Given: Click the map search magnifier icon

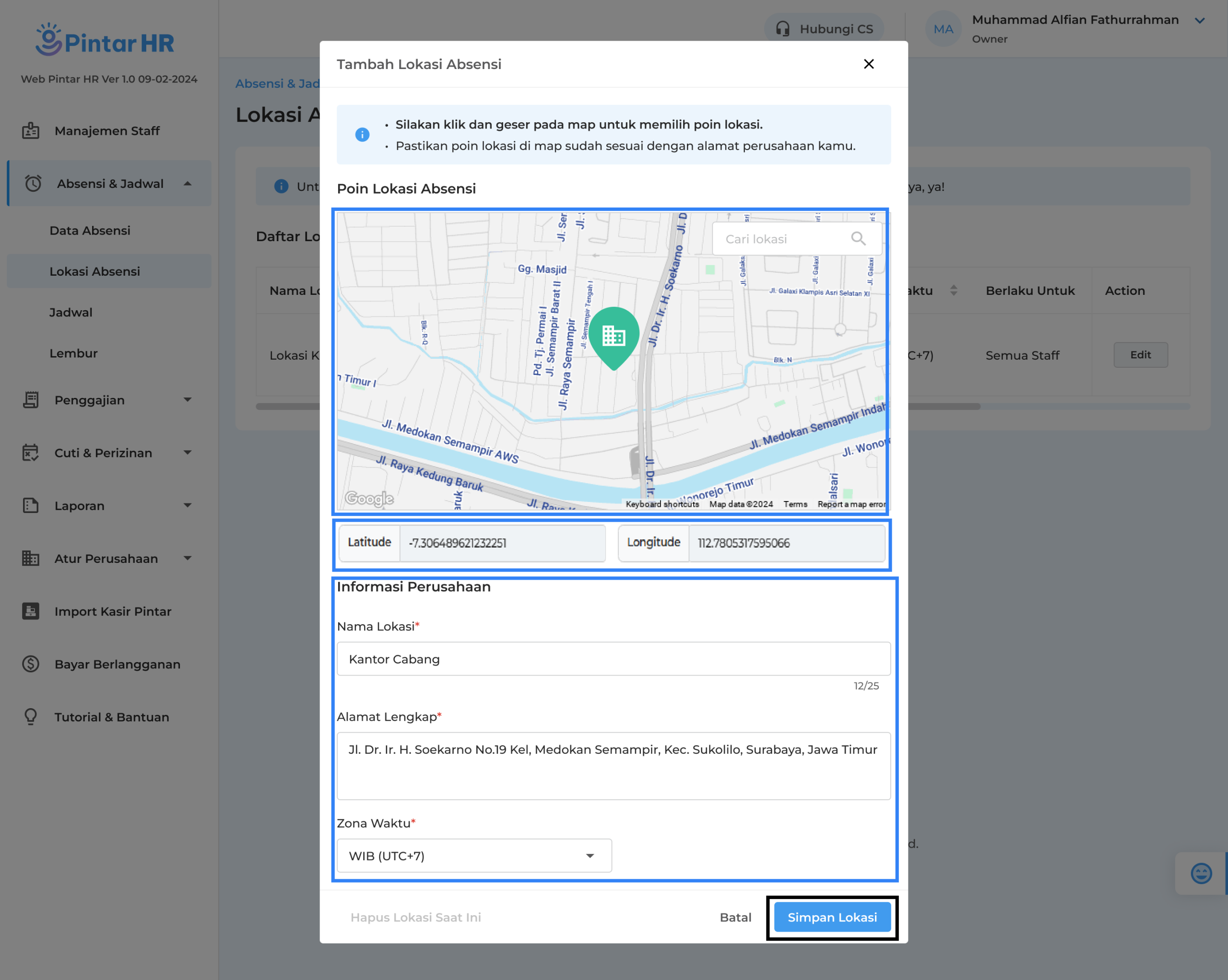Looking at the screenshot, I should [858, 239].
